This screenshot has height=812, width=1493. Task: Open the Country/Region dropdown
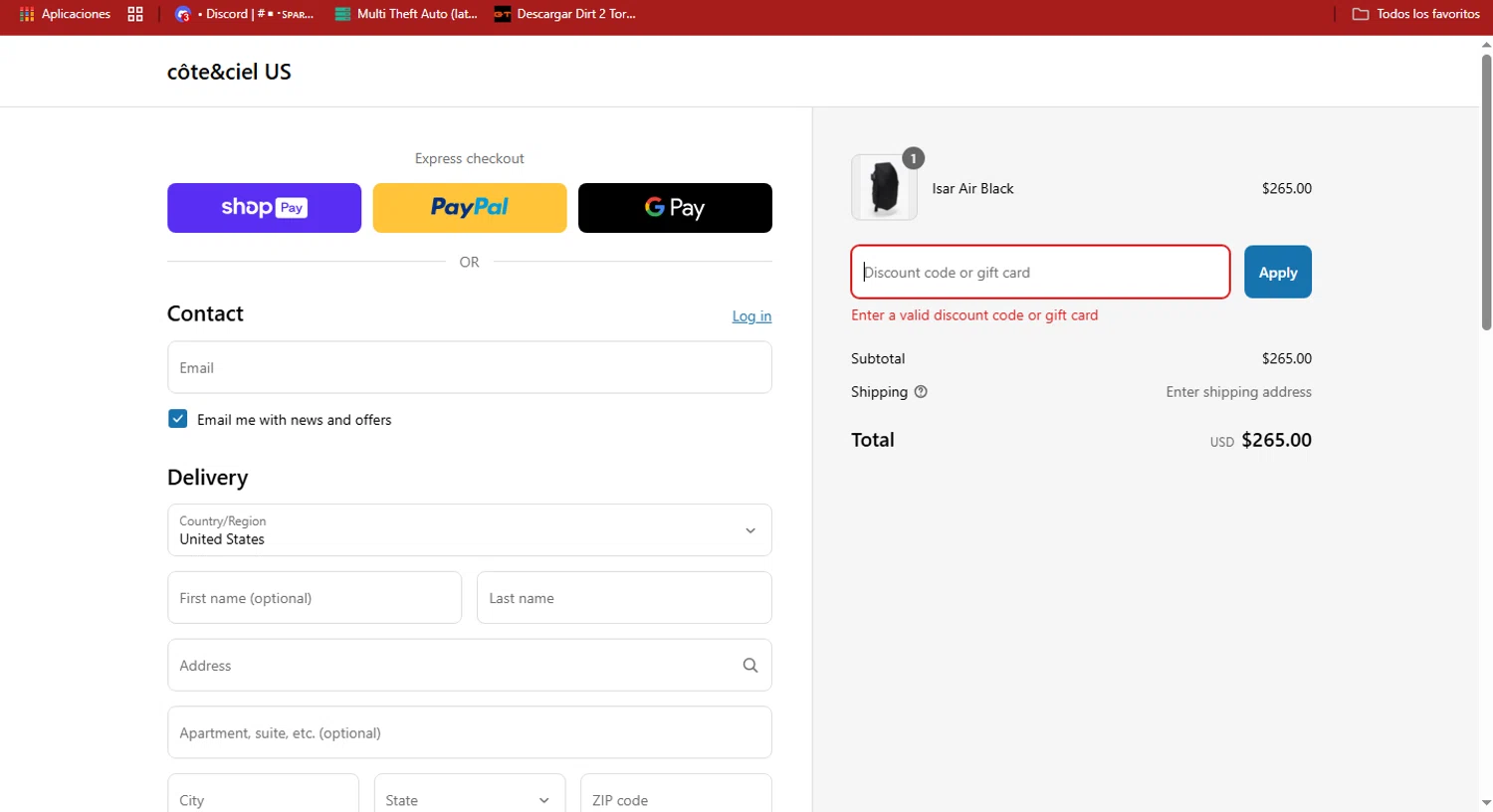pyautogui.click(x=470, y=530)
